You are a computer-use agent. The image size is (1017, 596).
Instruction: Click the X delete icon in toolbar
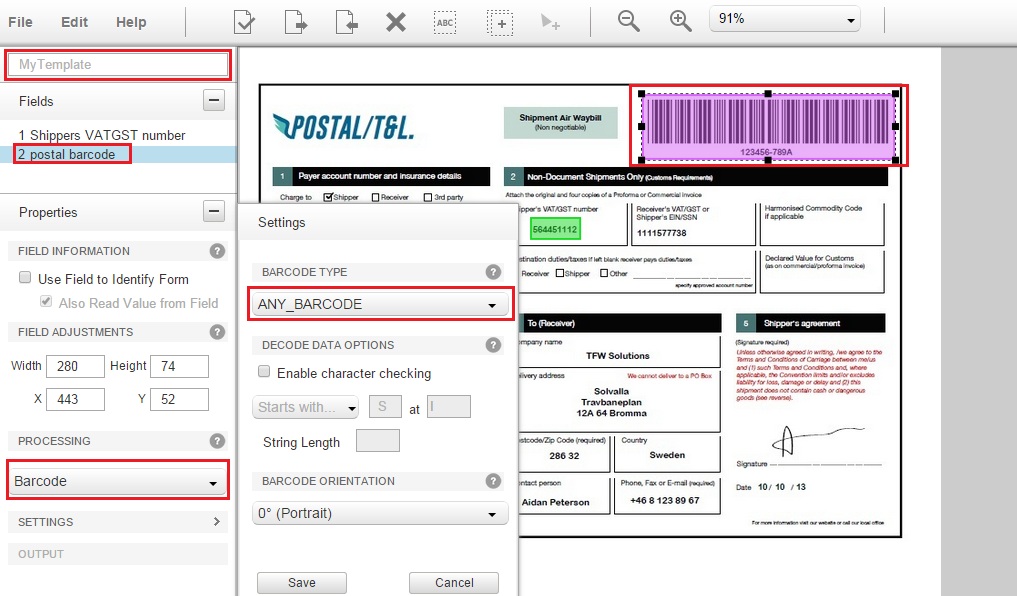[396, 21]
